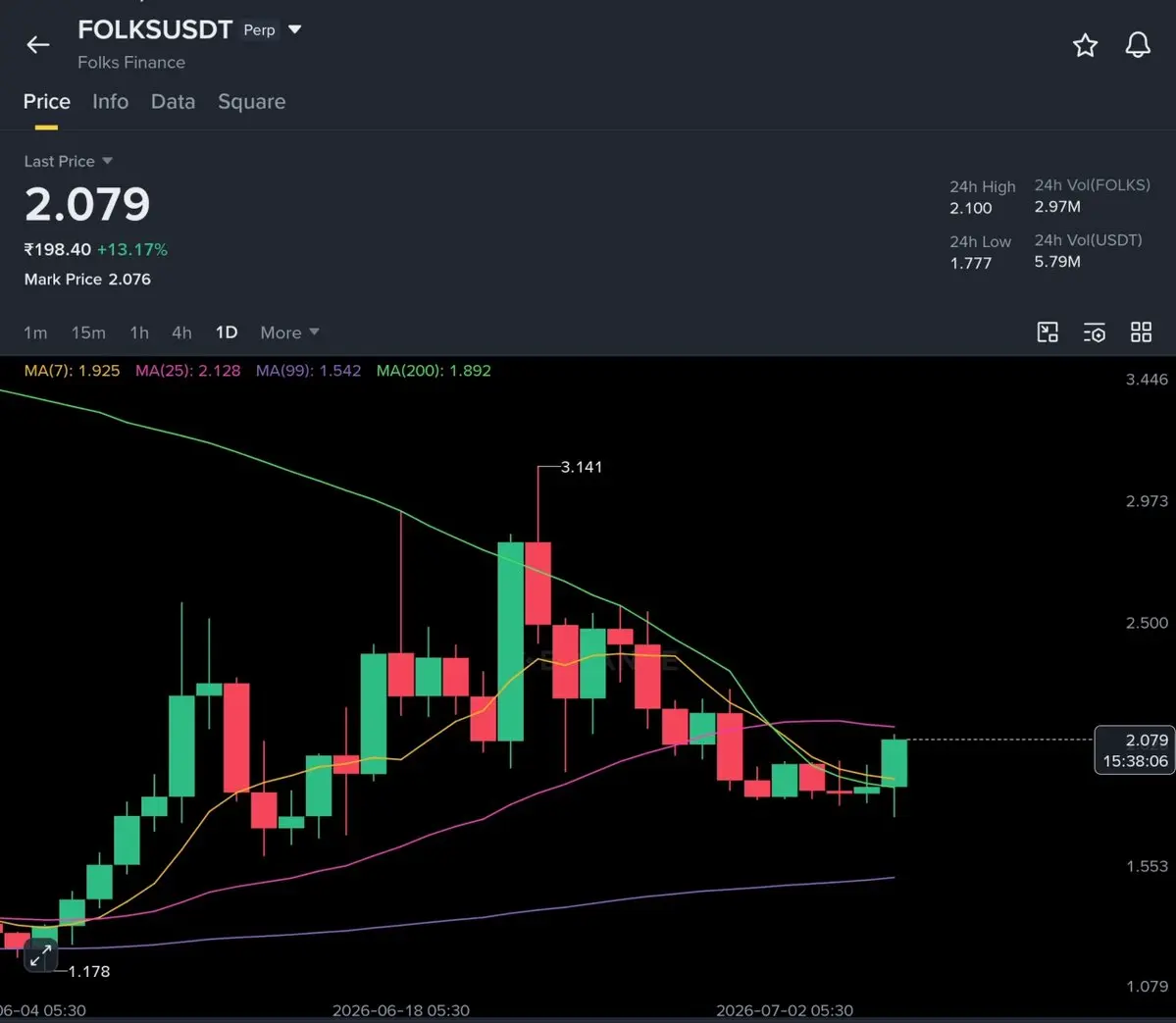Viewport: 1176px width, 1023px height.
Task: Select the 1m timeframe
Action: coord(35,332)
